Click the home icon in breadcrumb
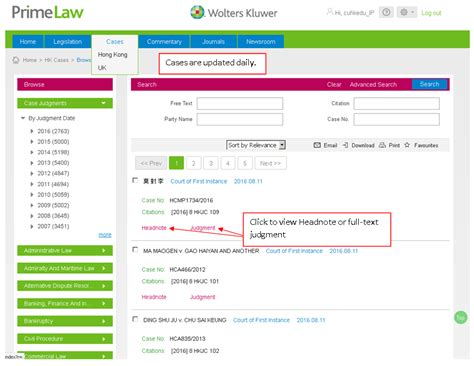The height and width of the screenshot is (366, 474). point(16,60)
